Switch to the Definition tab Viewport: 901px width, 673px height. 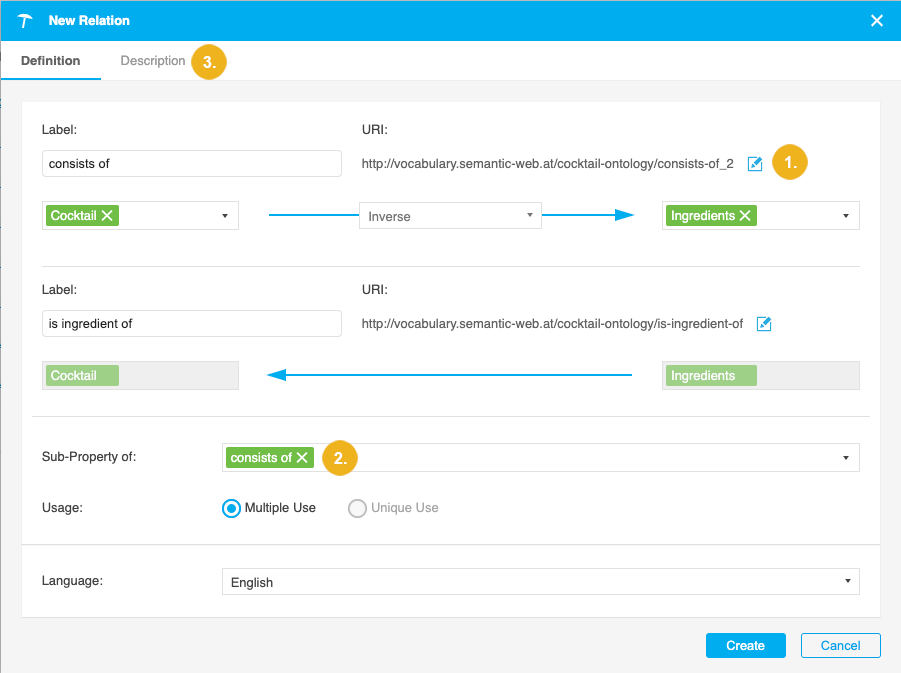[x=51, y=61]
